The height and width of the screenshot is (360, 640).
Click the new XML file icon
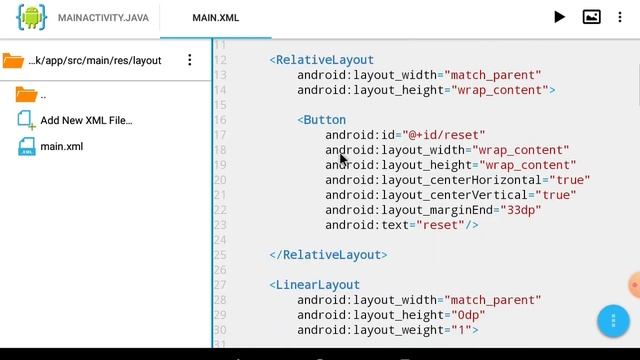coord(26,120)
